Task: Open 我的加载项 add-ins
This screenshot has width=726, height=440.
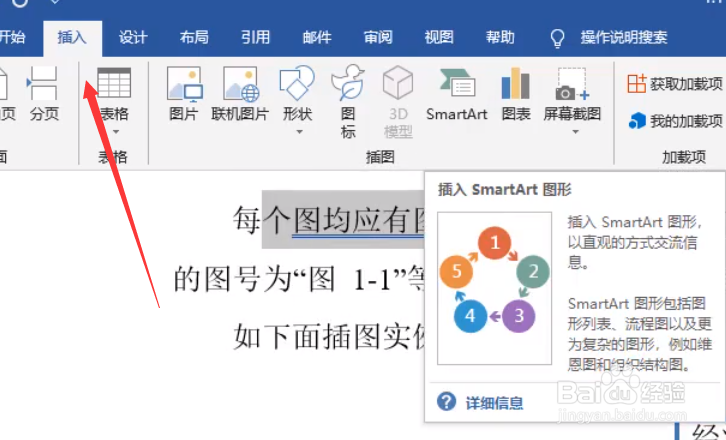Action: [676, 121]
